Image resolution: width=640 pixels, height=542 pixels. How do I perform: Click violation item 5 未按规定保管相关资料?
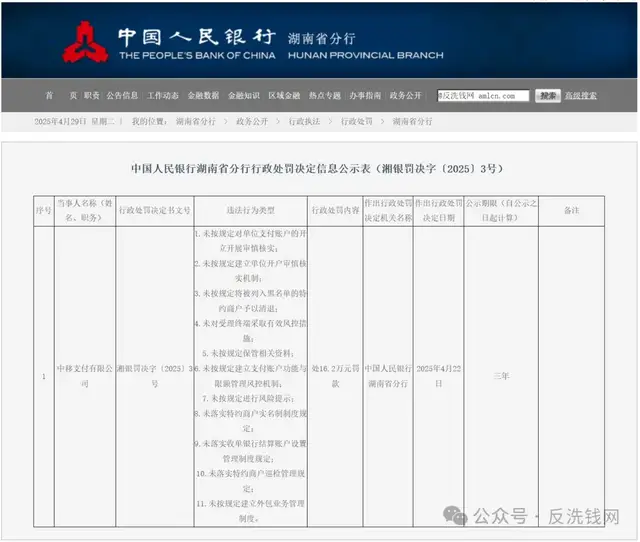[x=248, y=353]
